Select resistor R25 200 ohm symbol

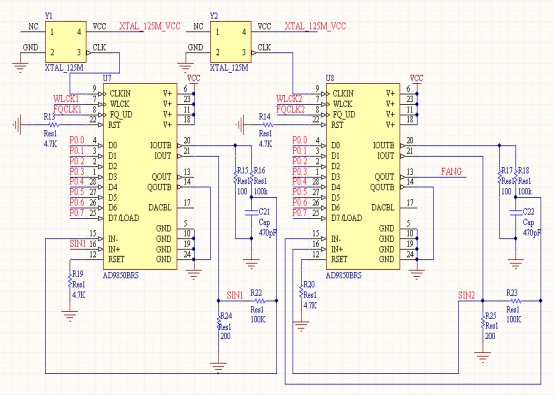coord(483,324)
